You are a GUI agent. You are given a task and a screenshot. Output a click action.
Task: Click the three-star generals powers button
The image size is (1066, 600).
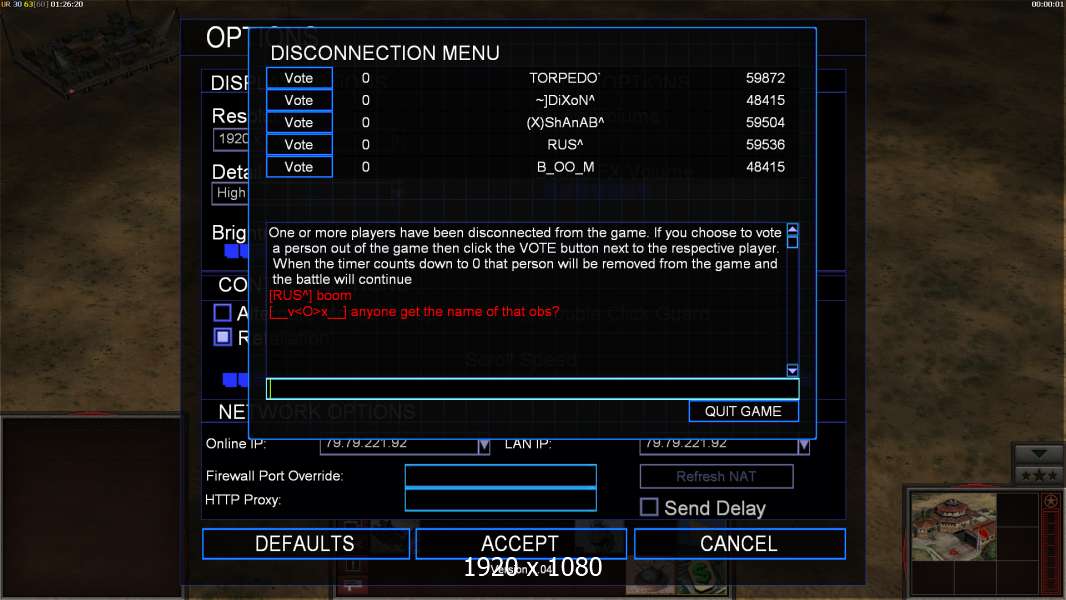pyautogui.click(x=1039, y=475)
